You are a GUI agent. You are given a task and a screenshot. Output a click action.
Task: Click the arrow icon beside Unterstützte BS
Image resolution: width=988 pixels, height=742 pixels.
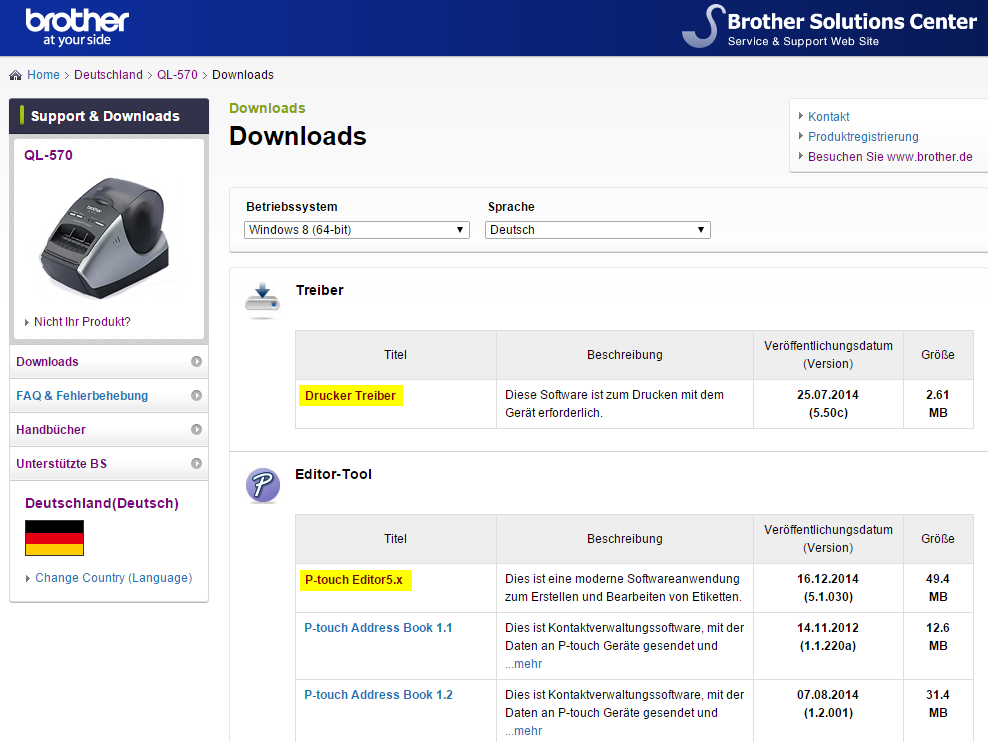[x=197, y=464]
